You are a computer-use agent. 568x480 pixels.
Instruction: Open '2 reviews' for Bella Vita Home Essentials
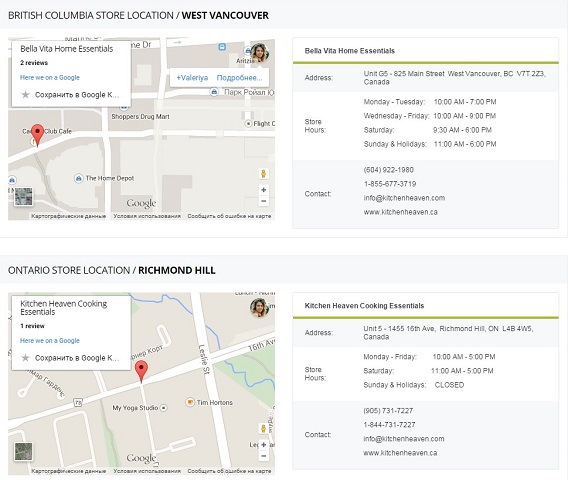pyautogui.click(x=34, y=63)
